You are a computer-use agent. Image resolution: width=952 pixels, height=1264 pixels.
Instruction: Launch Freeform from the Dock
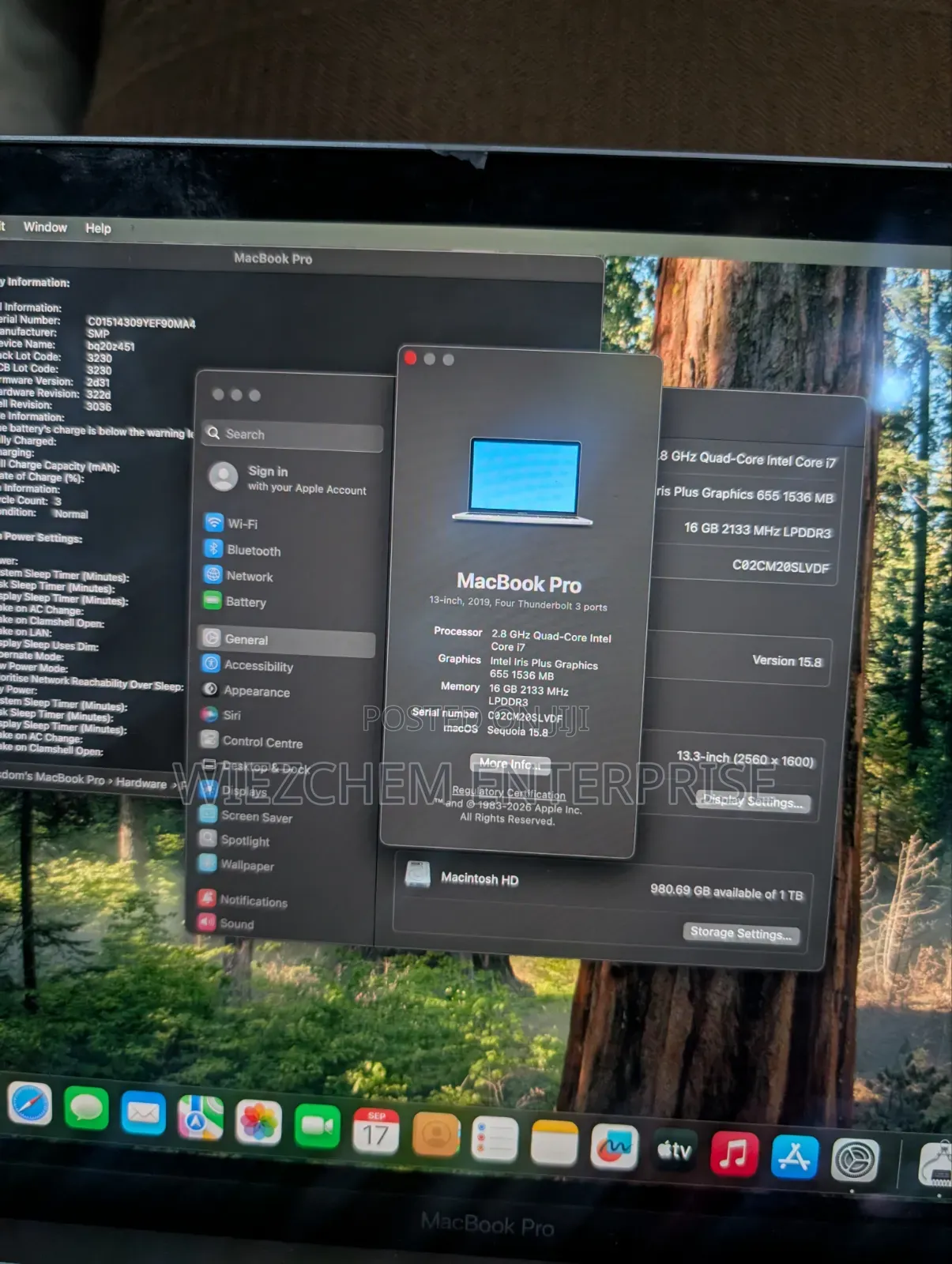point(614,1147)
